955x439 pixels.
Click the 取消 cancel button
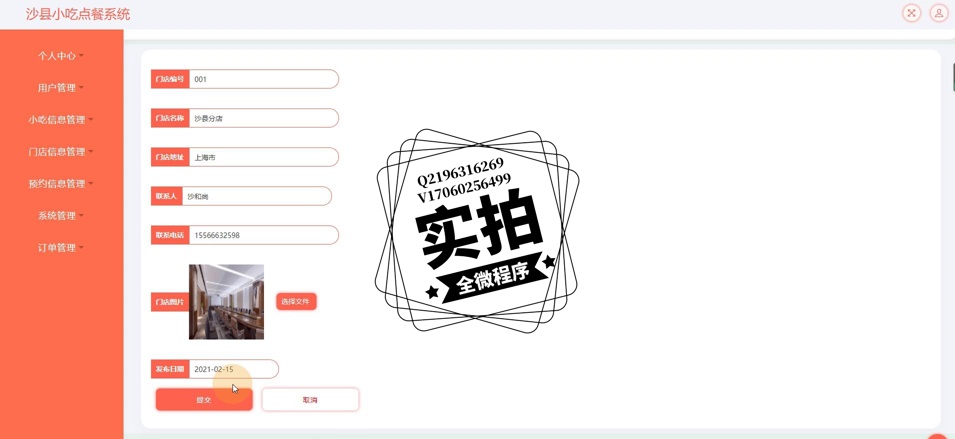click(310, 400)
